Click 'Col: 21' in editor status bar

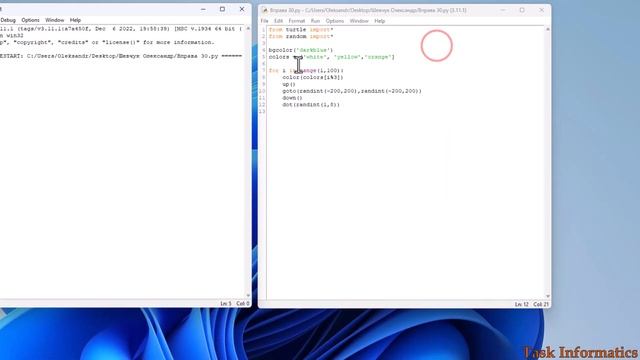coord(541,304)
